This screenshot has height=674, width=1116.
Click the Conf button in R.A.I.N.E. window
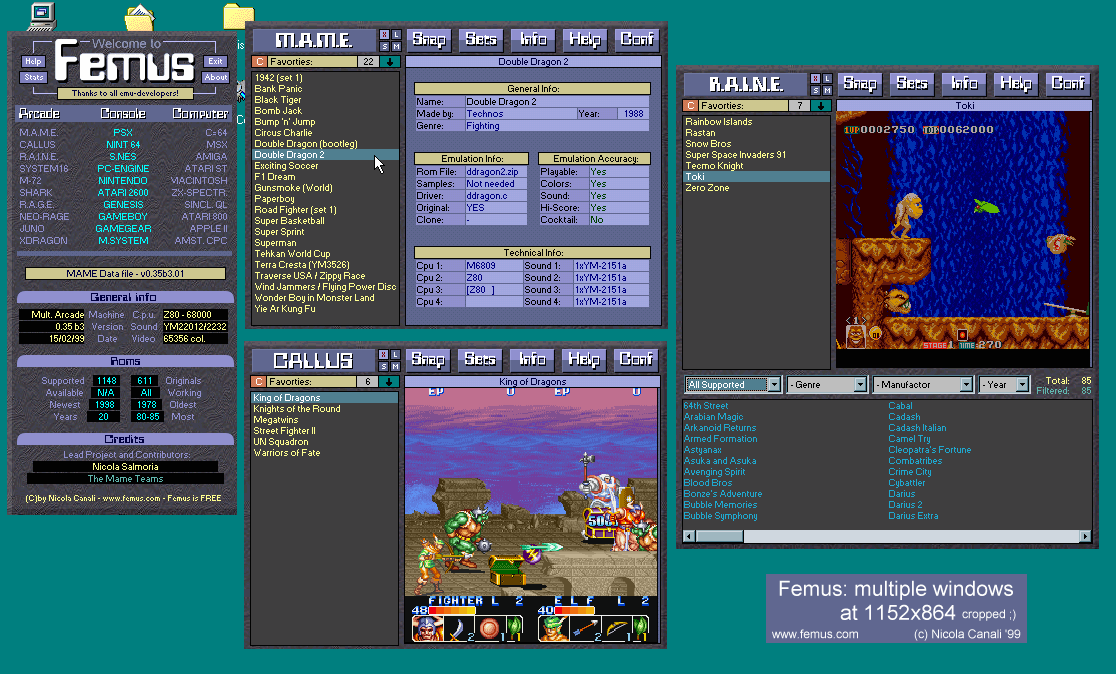1068,83
